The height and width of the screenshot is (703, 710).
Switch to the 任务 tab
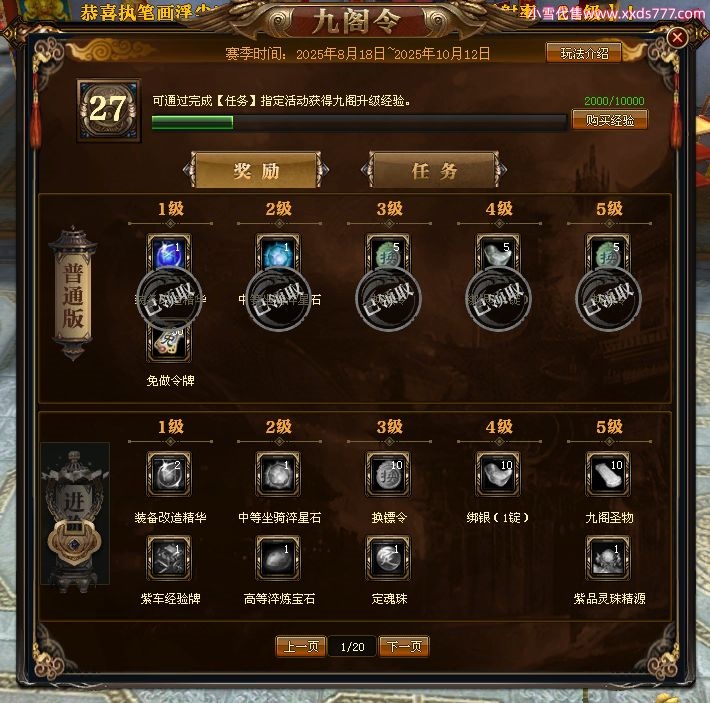pyautogui.click(x=434, y=170)
